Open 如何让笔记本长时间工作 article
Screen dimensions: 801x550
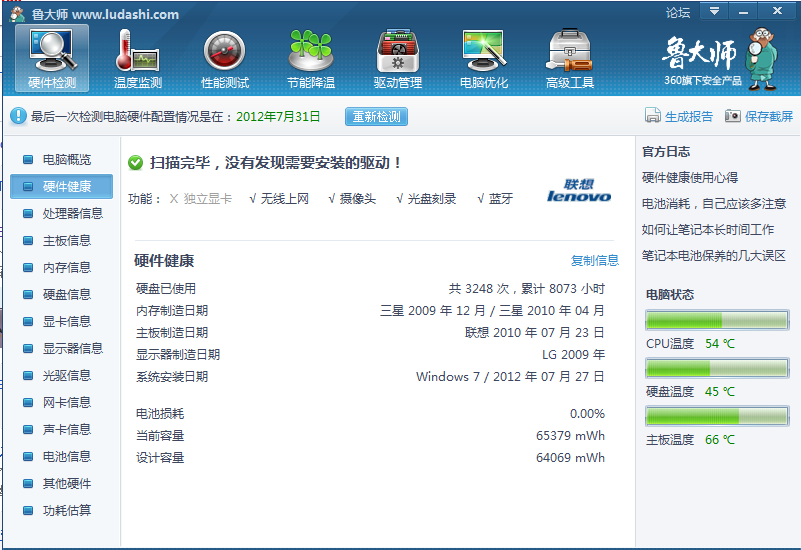tap(708, 229)
